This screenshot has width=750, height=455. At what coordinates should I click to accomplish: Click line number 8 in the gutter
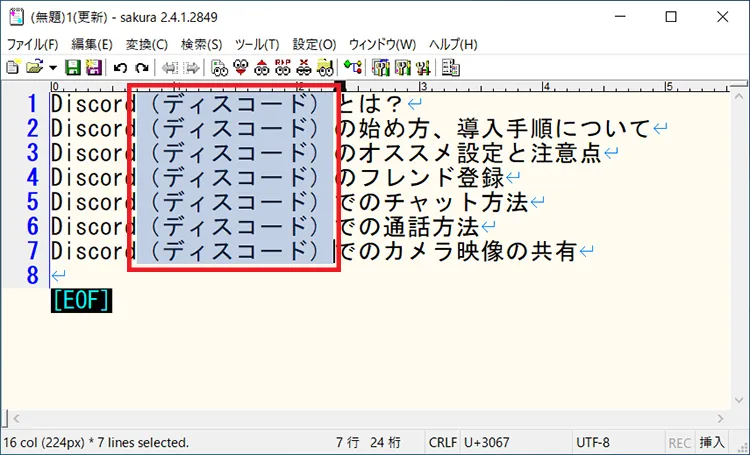click(32, 276)
